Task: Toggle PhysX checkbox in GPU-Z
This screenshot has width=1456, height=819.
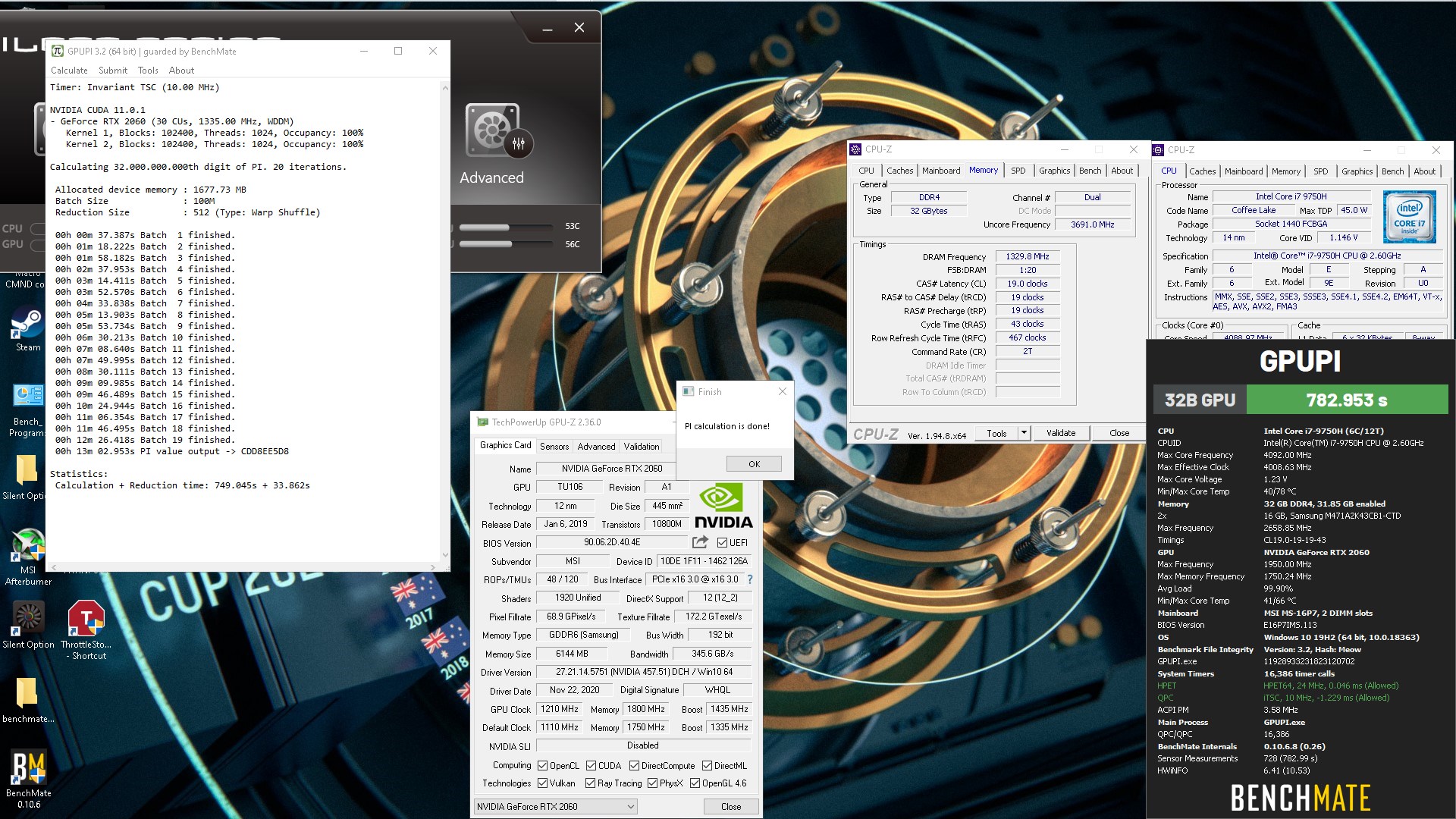Action: point(652,783)
